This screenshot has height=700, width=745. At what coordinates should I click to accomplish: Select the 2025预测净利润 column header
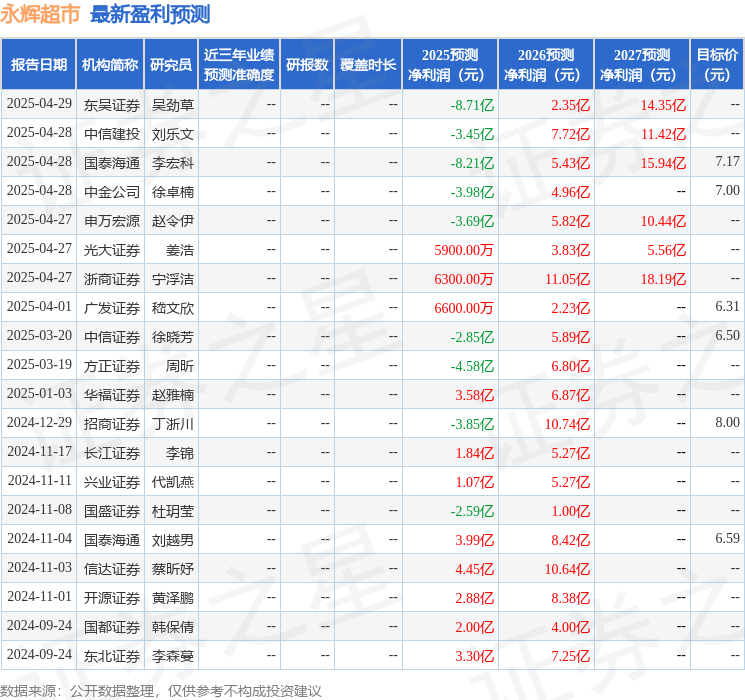(x=450, y=64)
